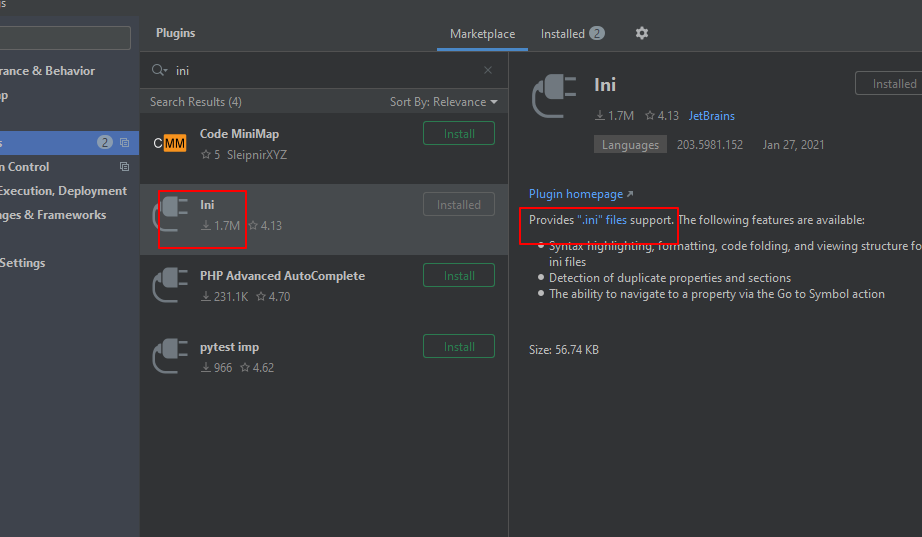Click the Detection of duplicate properties bullet

point(670,278)
